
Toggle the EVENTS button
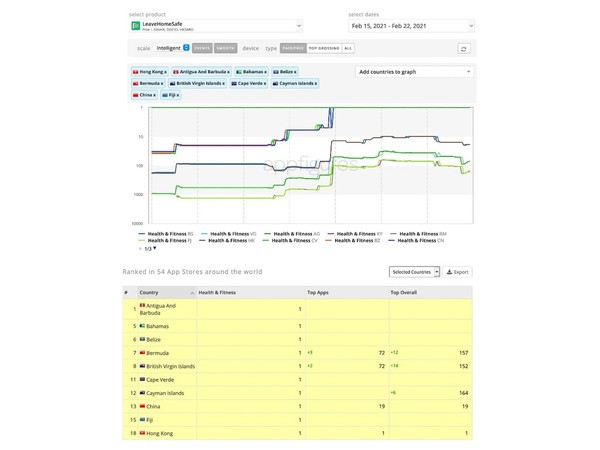[x=202, y=48]
